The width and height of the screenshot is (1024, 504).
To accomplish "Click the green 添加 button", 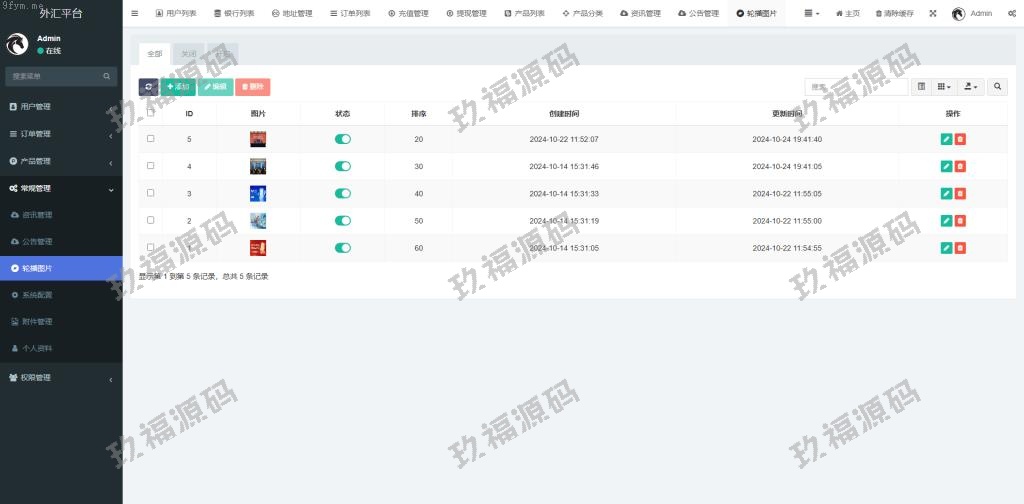I will pyautogui.click(x=177, y=87).
